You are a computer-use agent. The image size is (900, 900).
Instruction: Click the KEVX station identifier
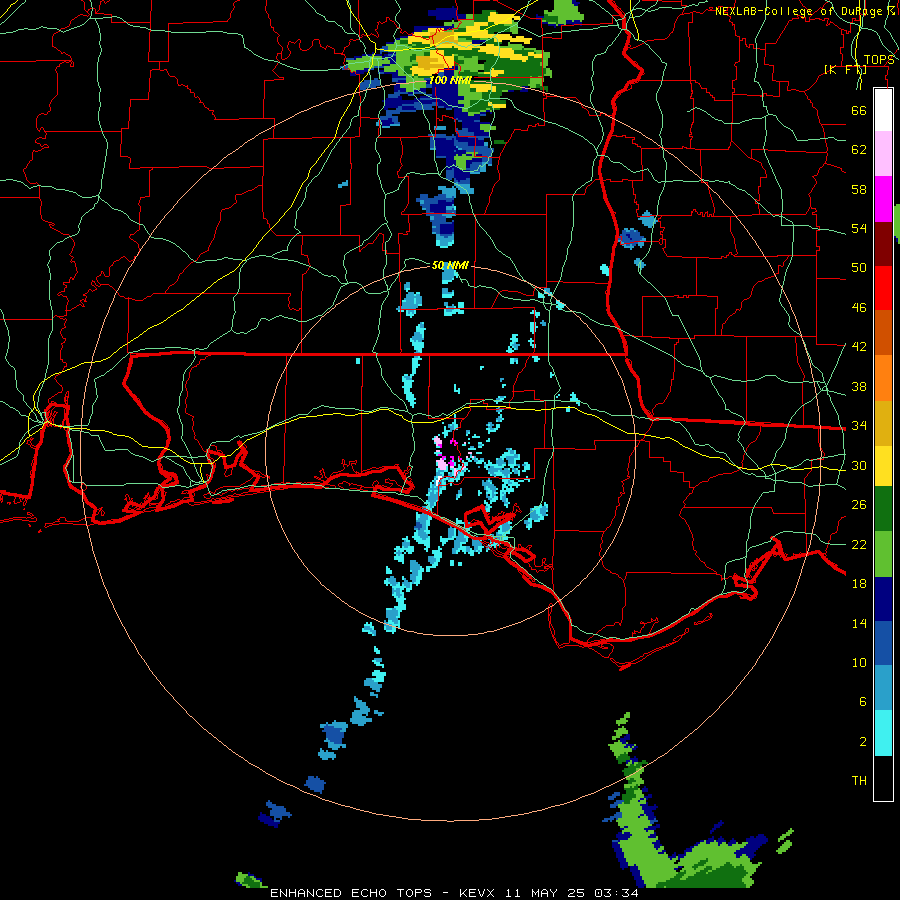(479, 893)
